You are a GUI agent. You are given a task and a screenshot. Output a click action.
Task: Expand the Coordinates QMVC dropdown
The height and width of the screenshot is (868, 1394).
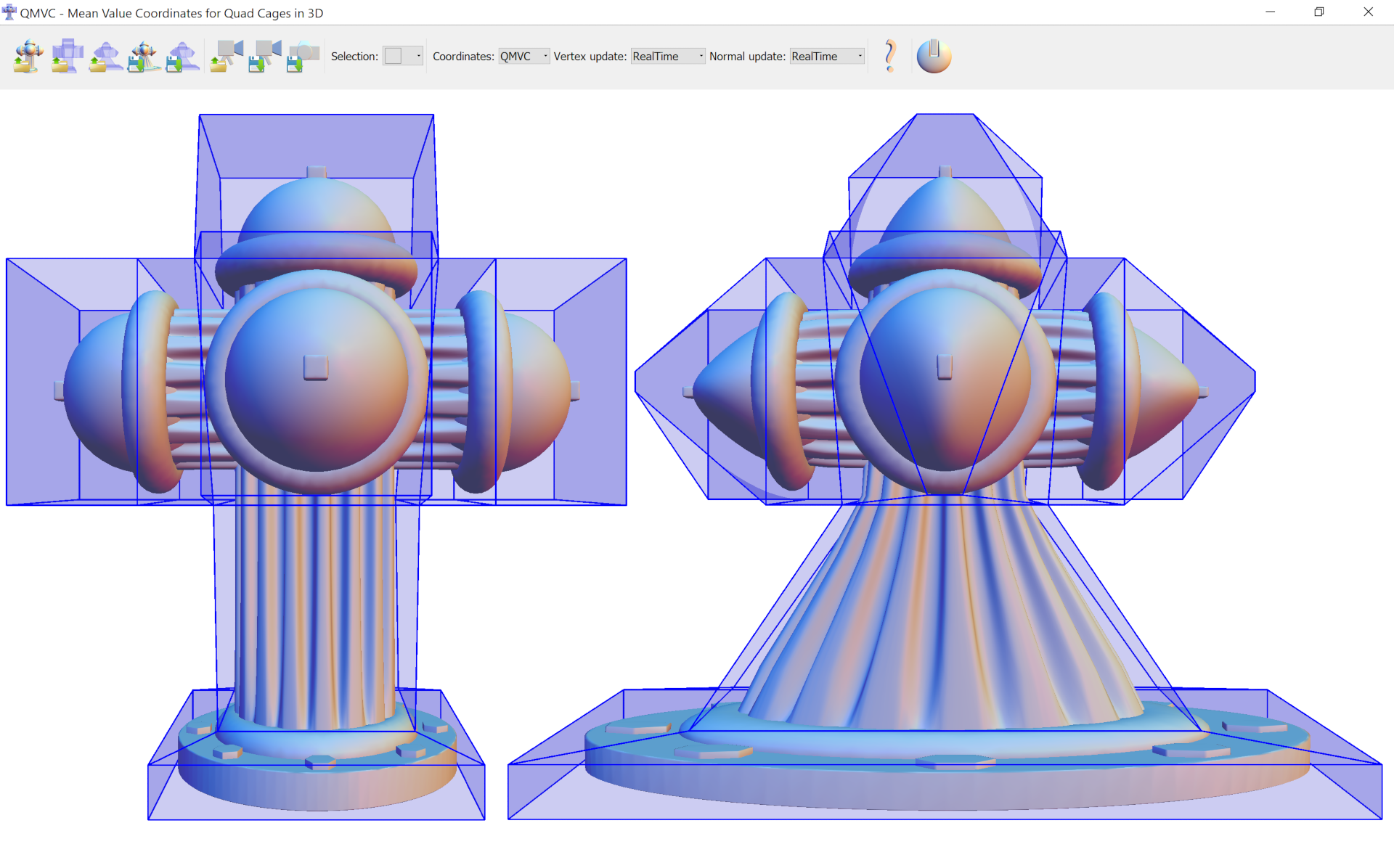tap(523, 56)
